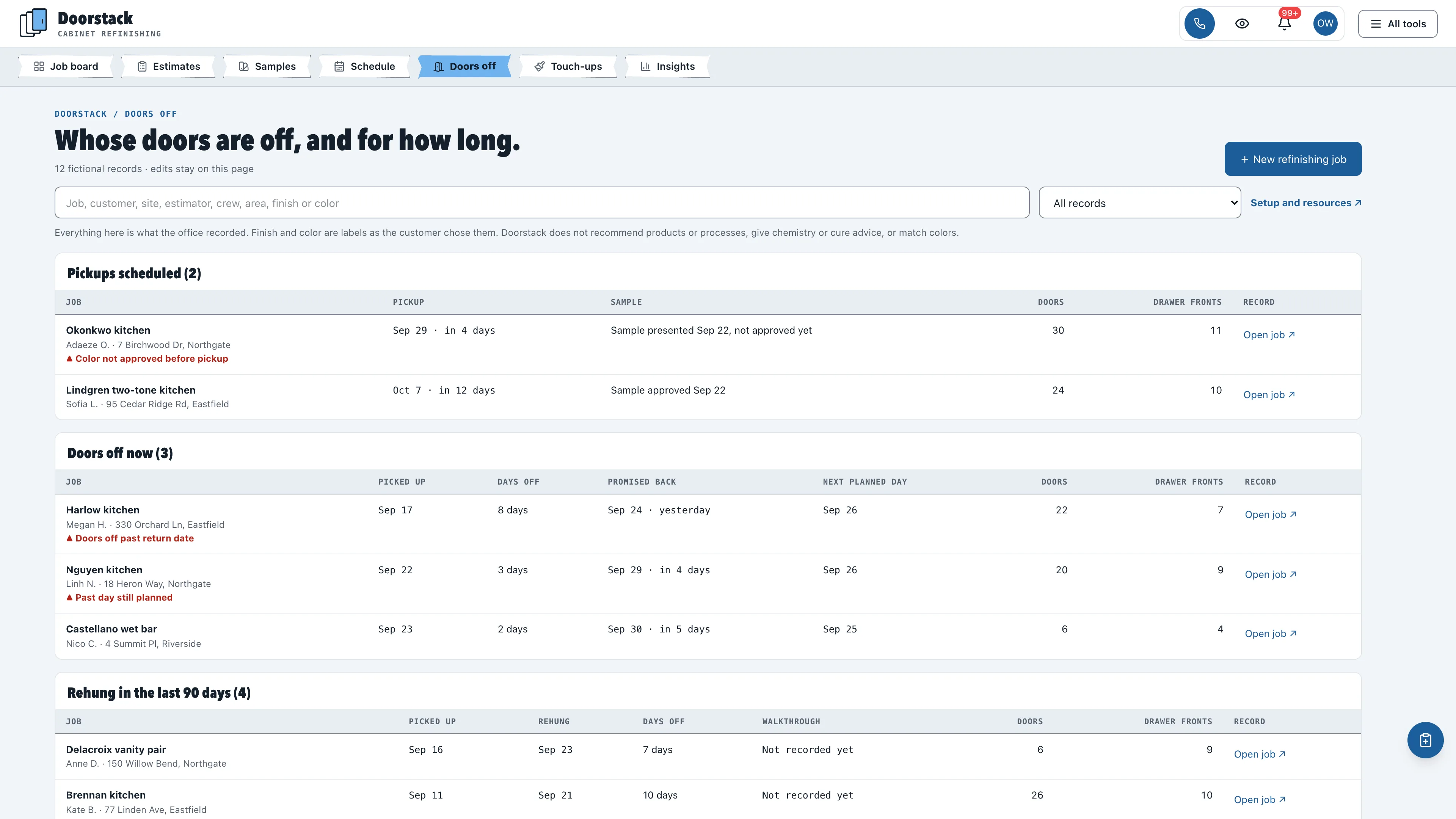The width and height of the screenshot is (1456, 819).
Task: Open the phone call button
Action: pos(1199,24)
